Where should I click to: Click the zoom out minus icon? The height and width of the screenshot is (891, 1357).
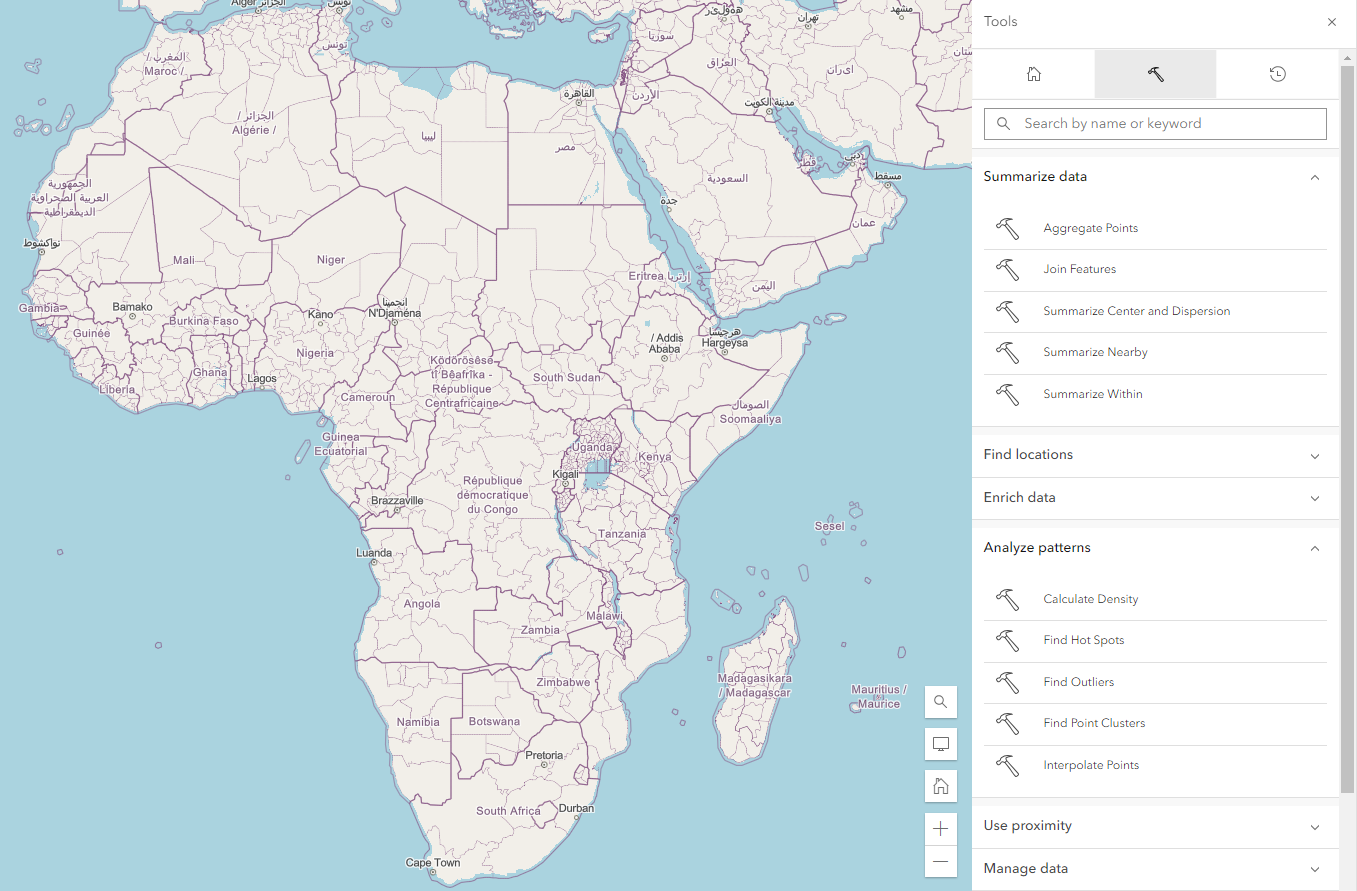pos(940,861)
